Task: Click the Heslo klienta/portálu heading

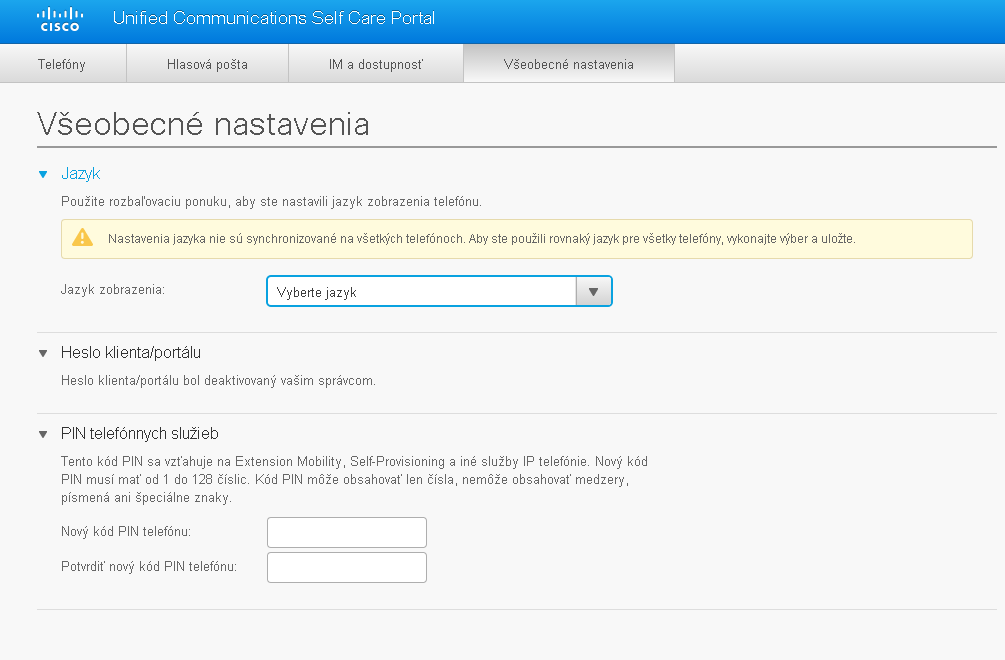Action: [131, 352]
